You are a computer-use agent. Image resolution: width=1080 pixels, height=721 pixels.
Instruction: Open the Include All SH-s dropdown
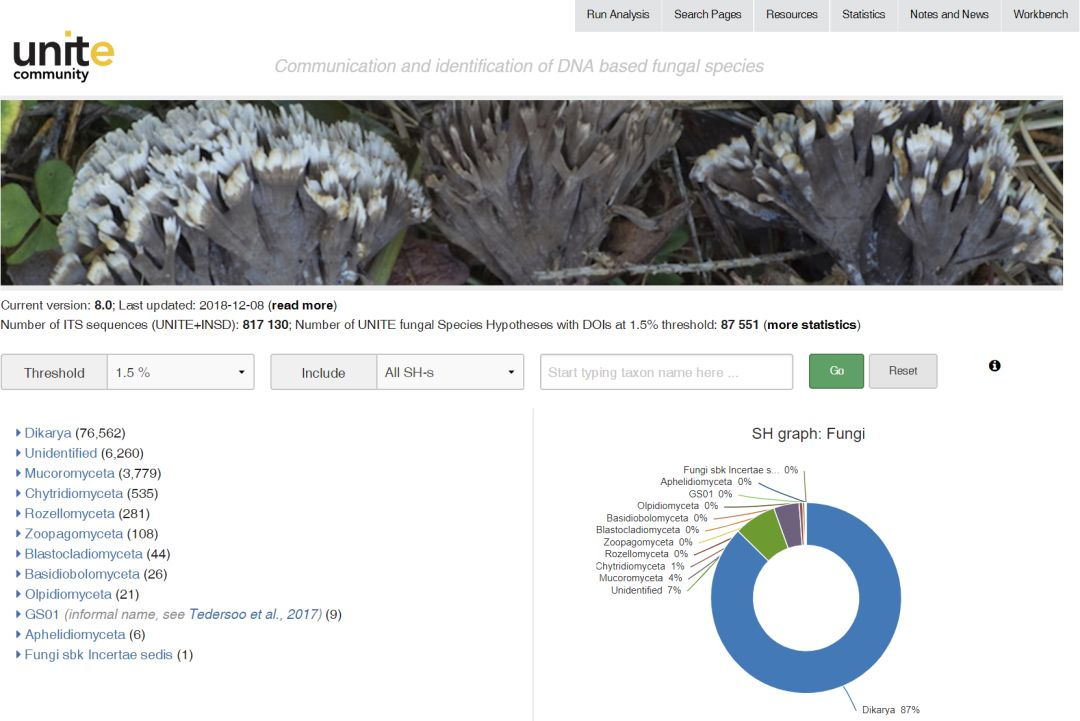point(450,372)
